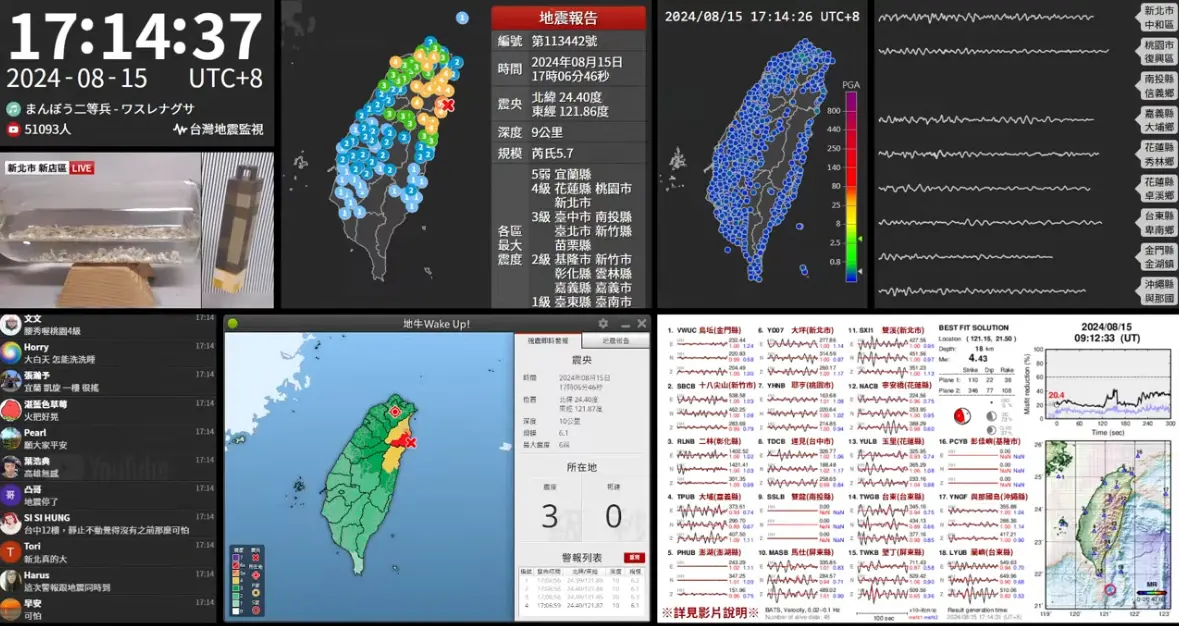
Task: Select the purple intensity-7 legend swatch
Action: 235,557
